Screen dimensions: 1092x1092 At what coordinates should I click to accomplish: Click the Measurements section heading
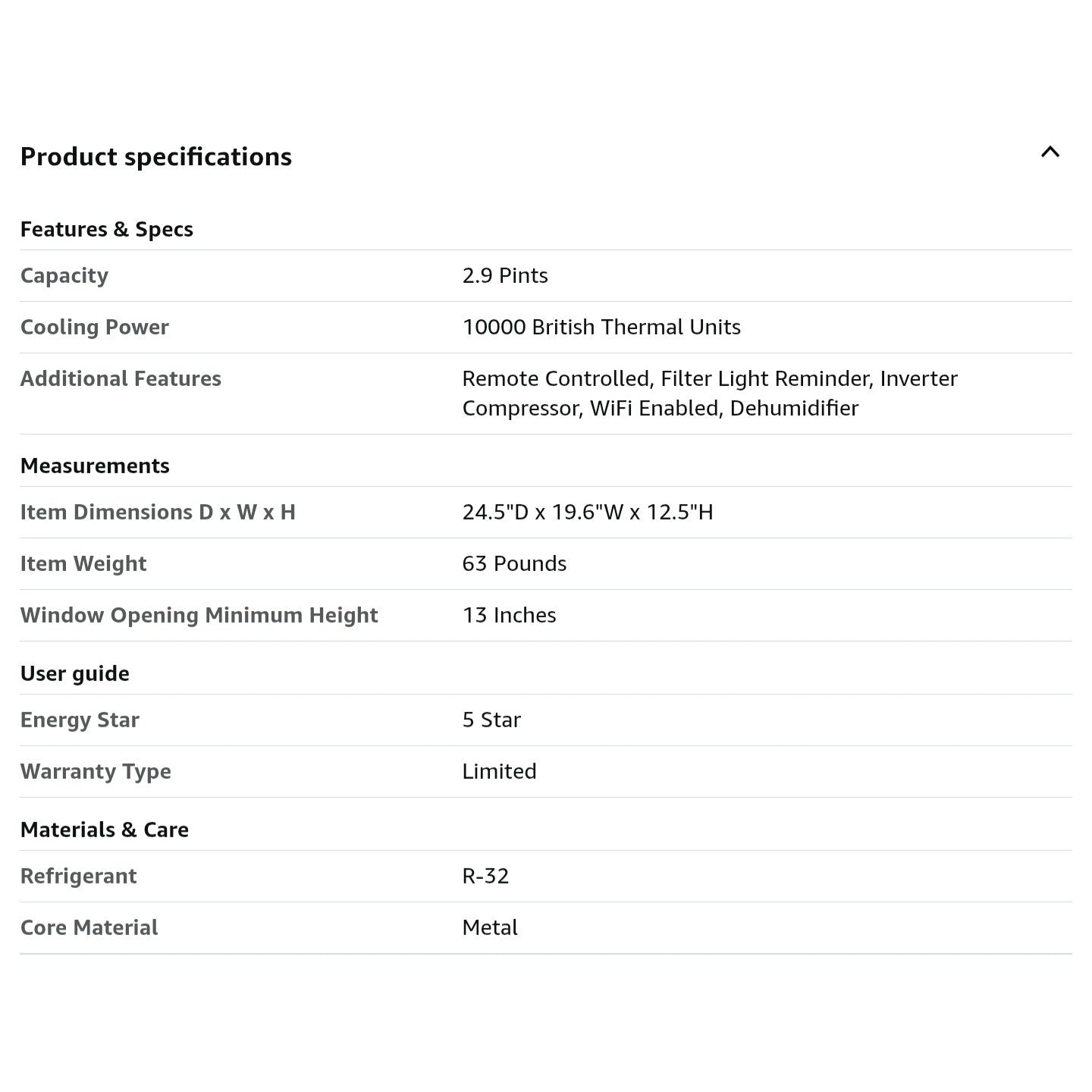click(x=95, y=466)
